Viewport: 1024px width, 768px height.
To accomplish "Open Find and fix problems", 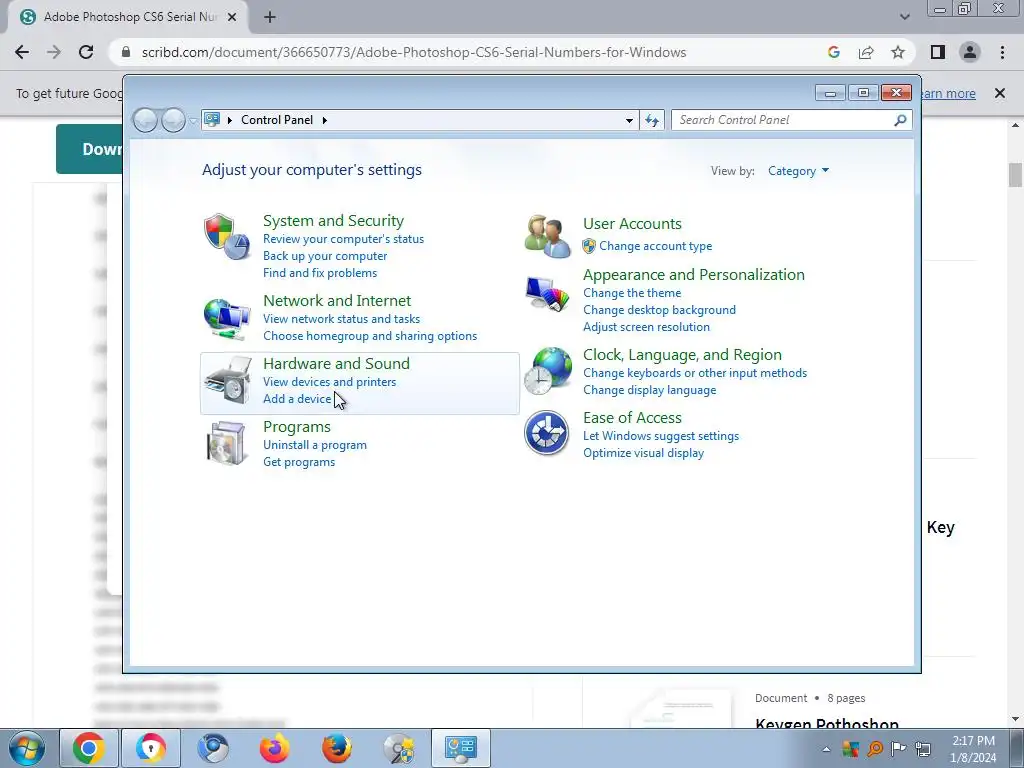I will (320, 273).
